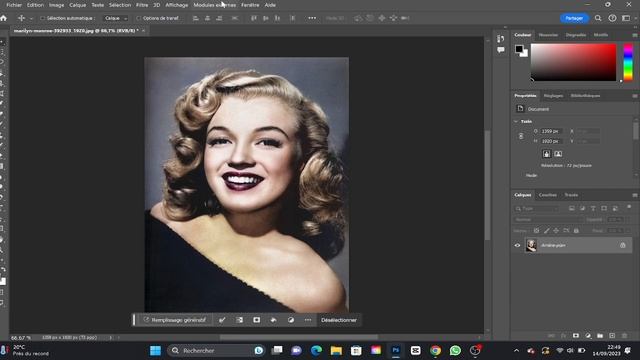Click the Arrière-plan layer thumbnail
Image resolution: width=640 pixels, height=360 pixels.
pos(531,245)
